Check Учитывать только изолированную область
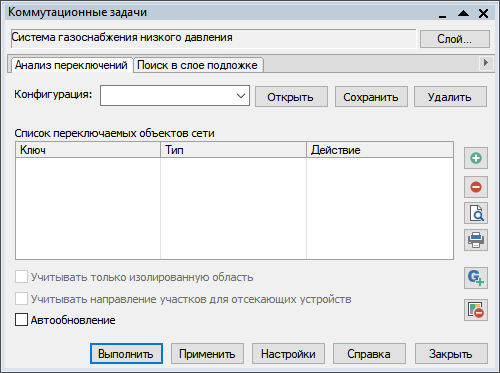Screen dimensions: 500x373 21,277
